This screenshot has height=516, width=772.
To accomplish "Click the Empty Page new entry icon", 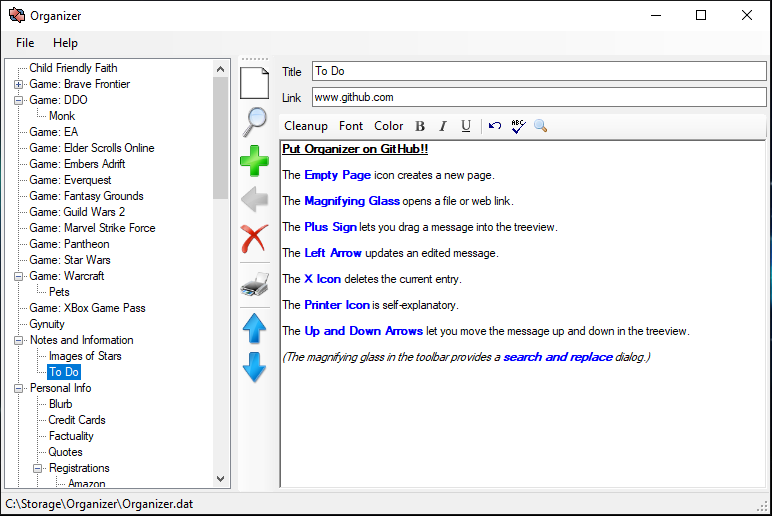I will point(255,83).
